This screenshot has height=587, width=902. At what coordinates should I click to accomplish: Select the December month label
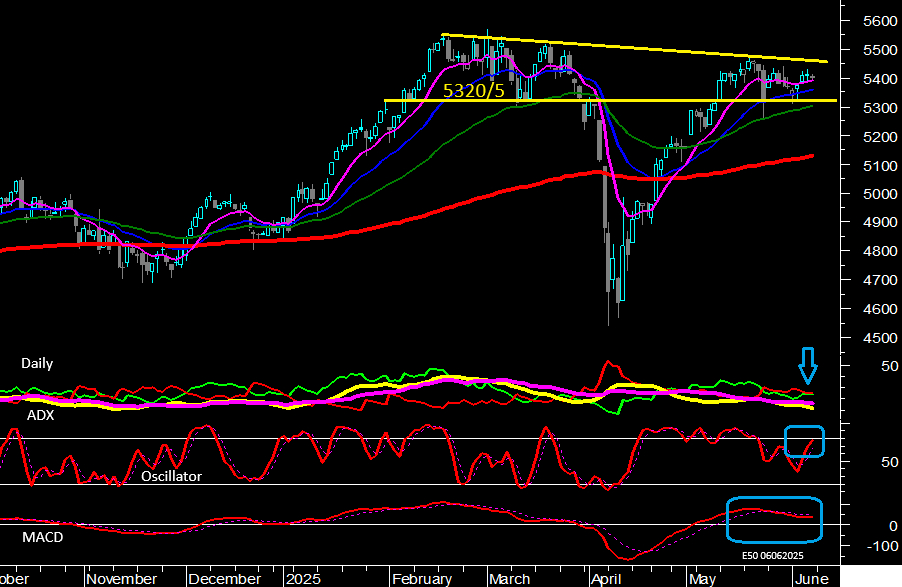coord(224,579)
